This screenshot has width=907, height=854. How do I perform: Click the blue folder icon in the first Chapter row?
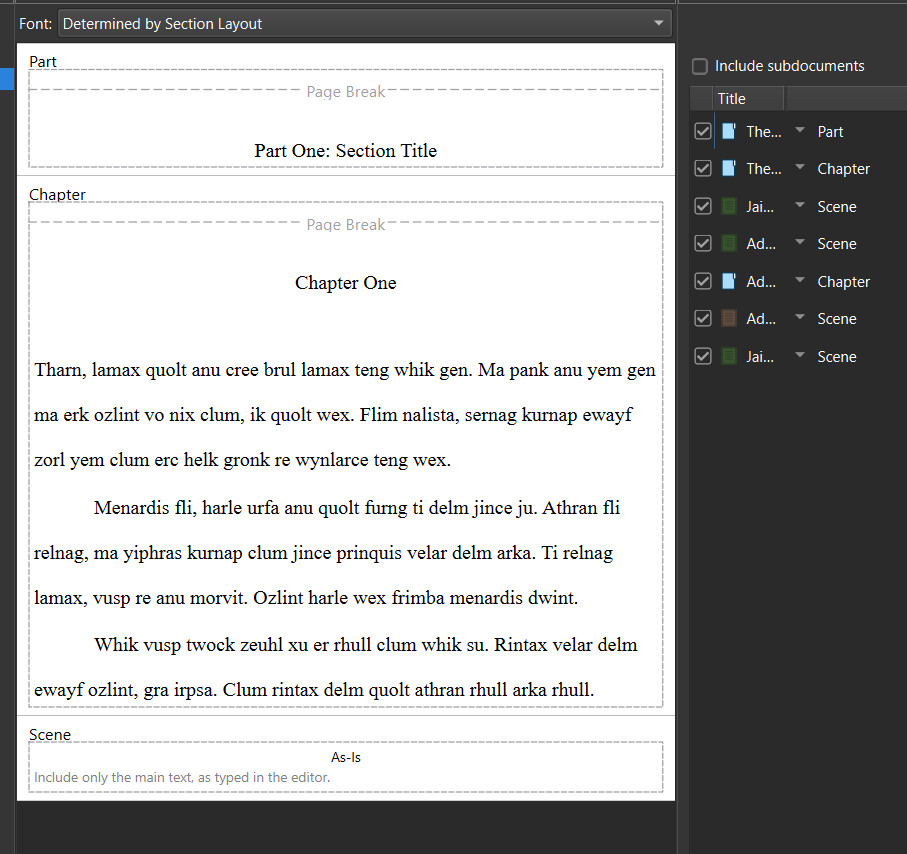pos(729,169)
